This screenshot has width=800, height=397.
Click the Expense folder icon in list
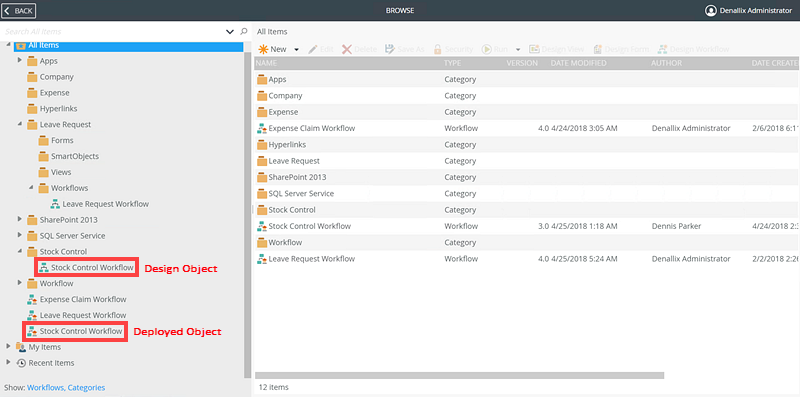click(x=262, y=112)
